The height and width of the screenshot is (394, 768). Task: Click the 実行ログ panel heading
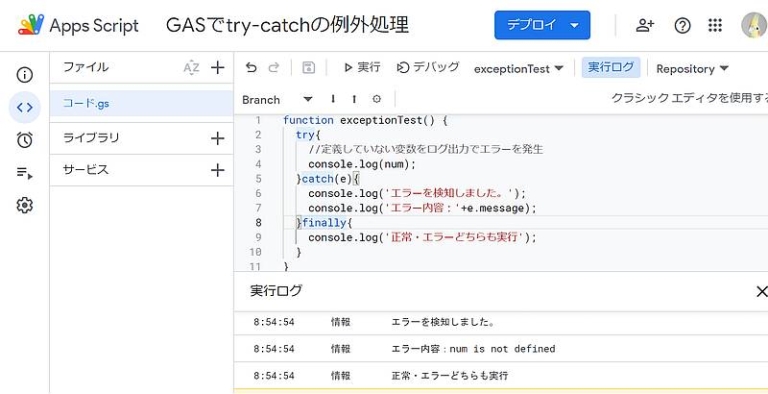(276, 291)
